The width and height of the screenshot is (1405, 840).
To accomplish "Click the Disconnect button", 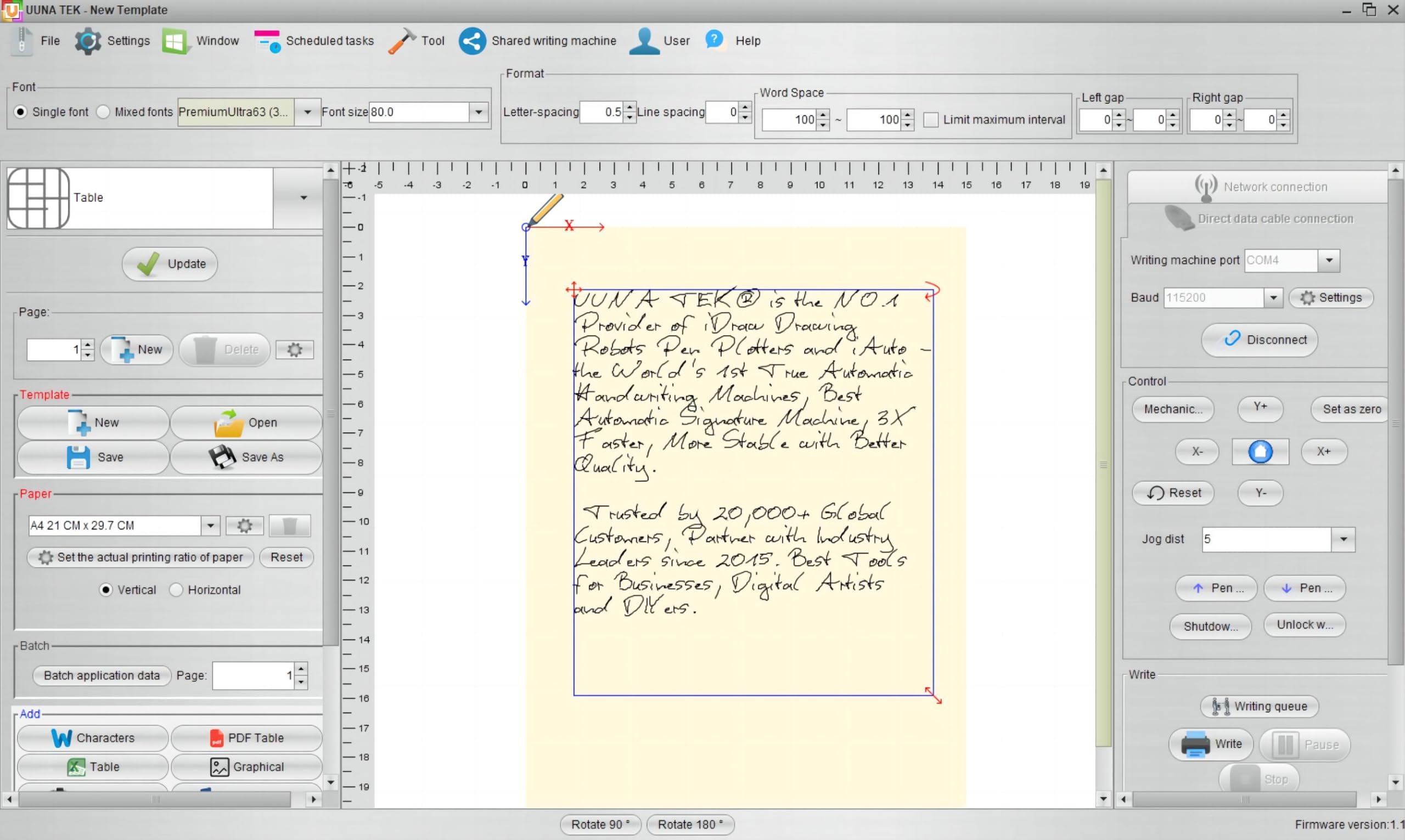I will coord(1260,340).
